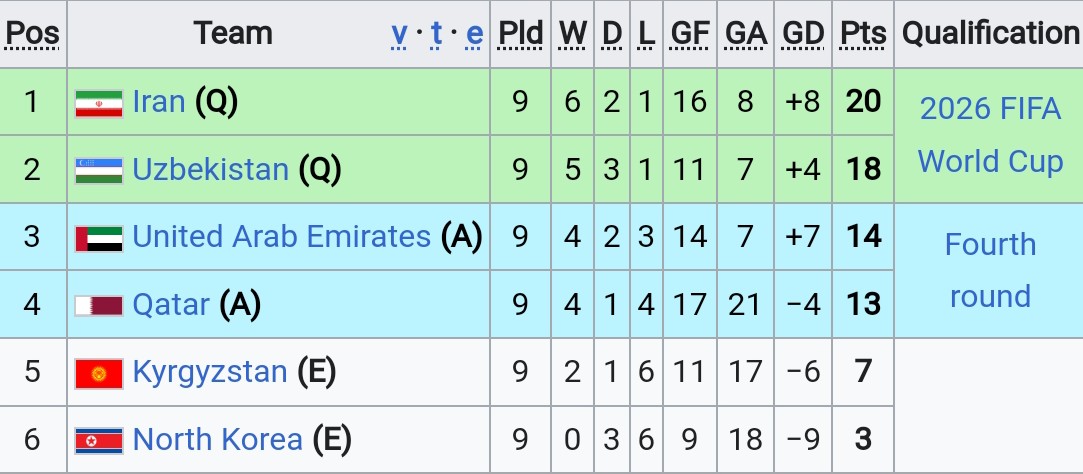Click the 'e' edit template link
The width and height of the screenshot is (1083, 474).
tap(475, 33)
